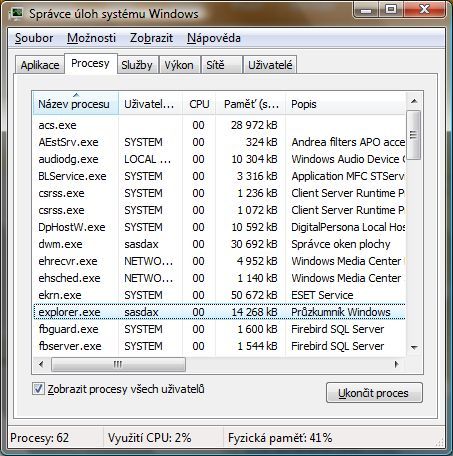Sort processes by CPU column header
The width and height of the screenshot is (453, 456).
tap(199, 104)
